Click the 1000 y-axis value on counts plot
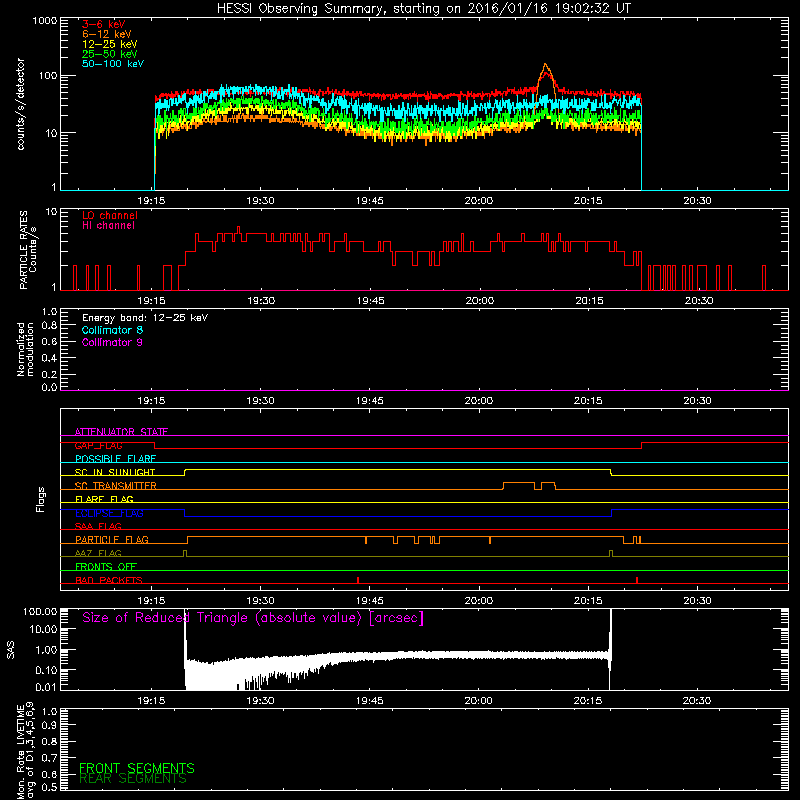 pos(45,21)
